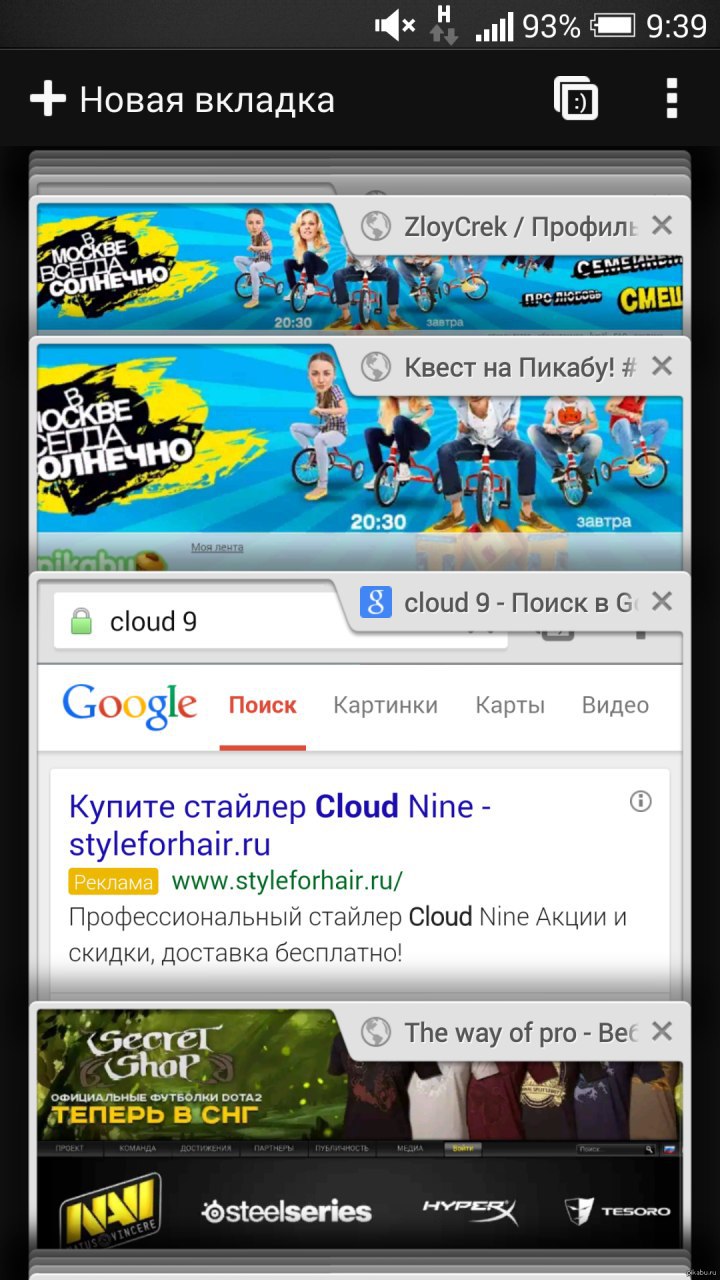The height and width of the screenshot is (1280, 720).
Task: Tap the plus icon for a new tab
Action: [x=47, y=100]
